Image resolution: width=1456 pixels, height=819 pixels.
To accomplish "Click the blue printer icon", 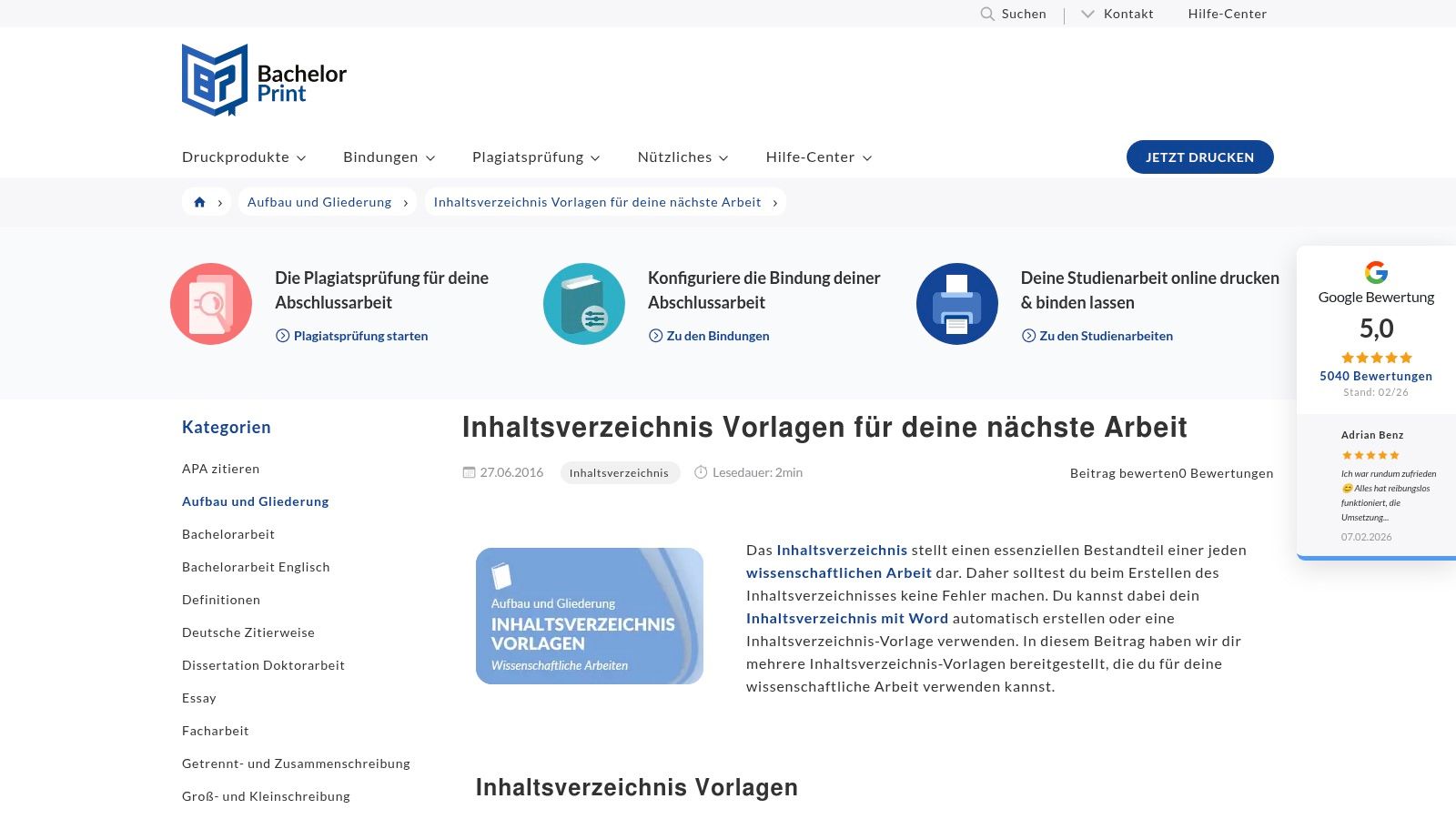I will coord(957,304).
